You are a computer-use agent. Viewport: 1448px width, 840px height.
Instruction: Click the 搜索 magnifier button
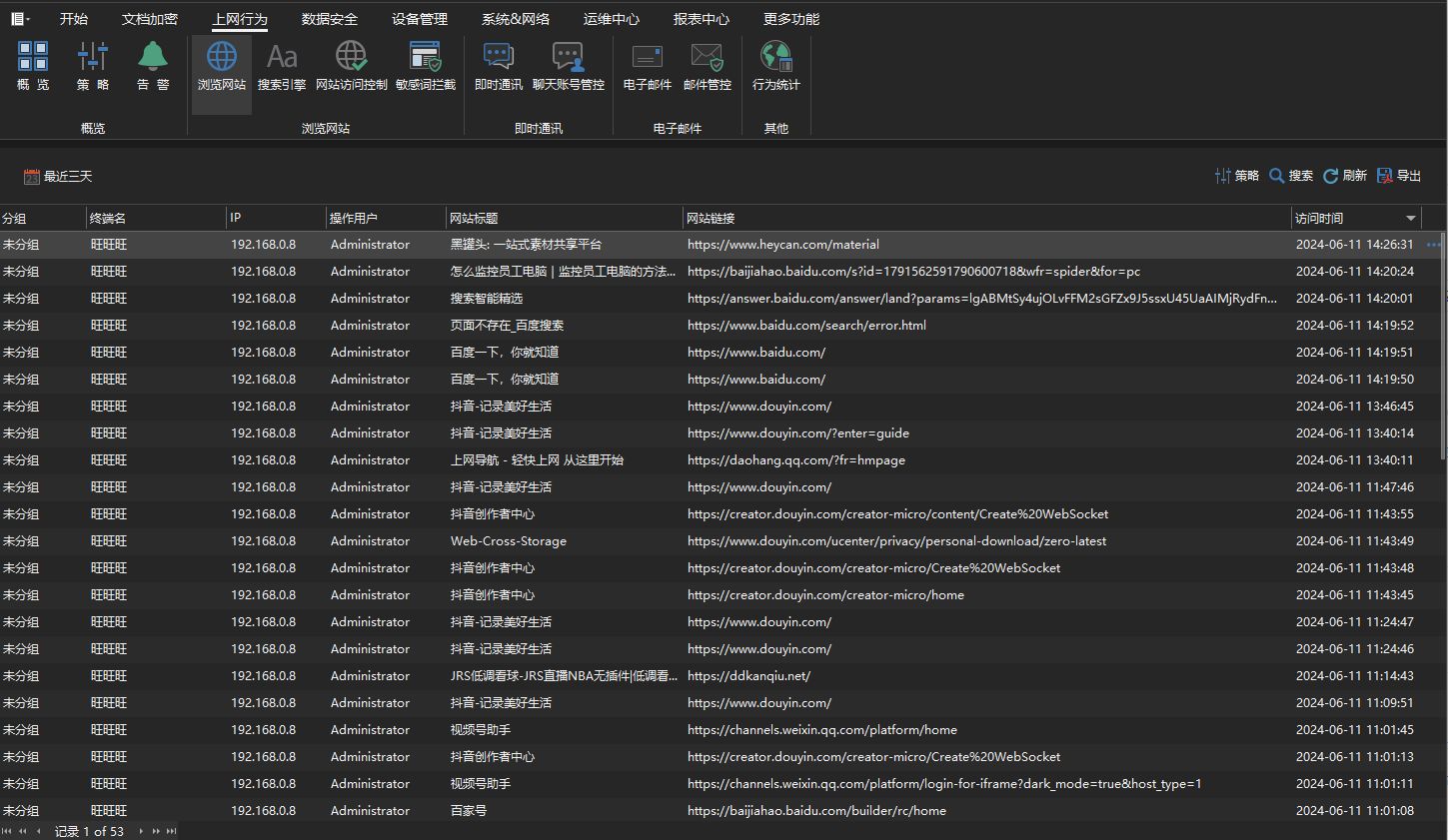click(x=1291, y=176)
